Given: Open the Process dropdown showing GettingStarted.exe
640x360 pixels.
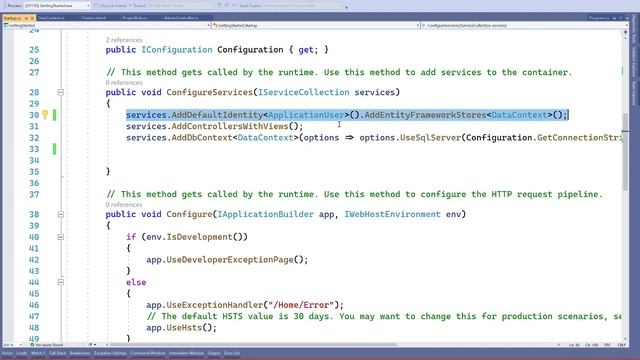Looking at the screenshot, I should tap(57, 6).
